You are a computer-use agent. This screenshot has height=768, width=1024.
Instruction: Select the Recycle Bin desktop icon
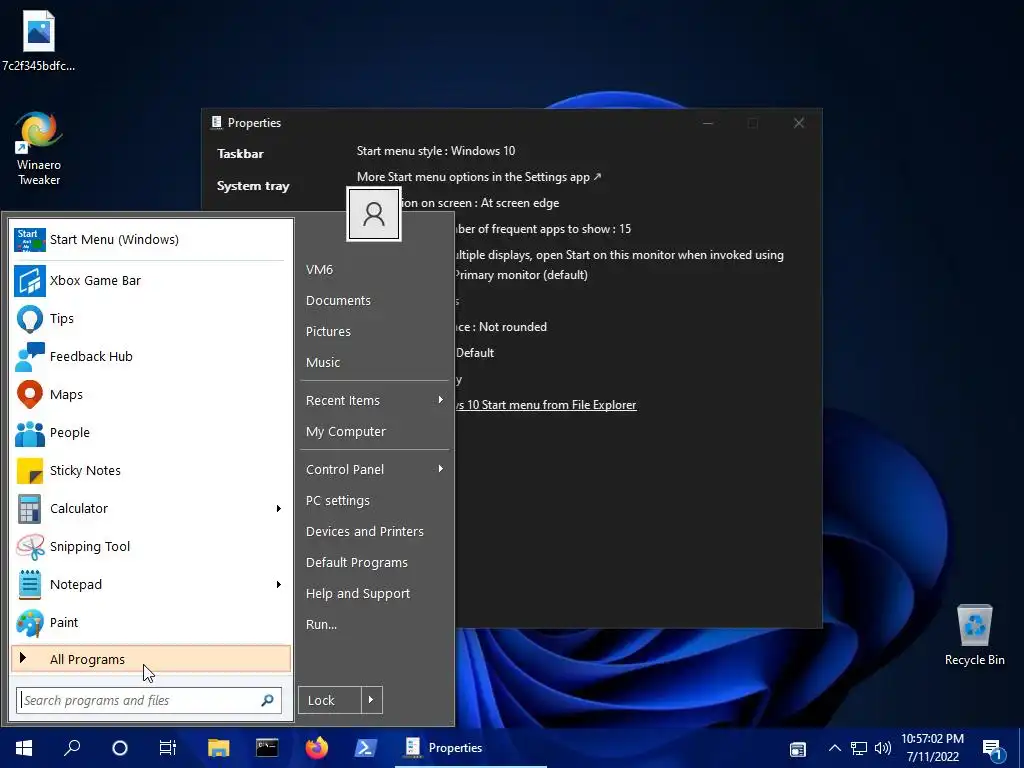[x=974, y=635]
